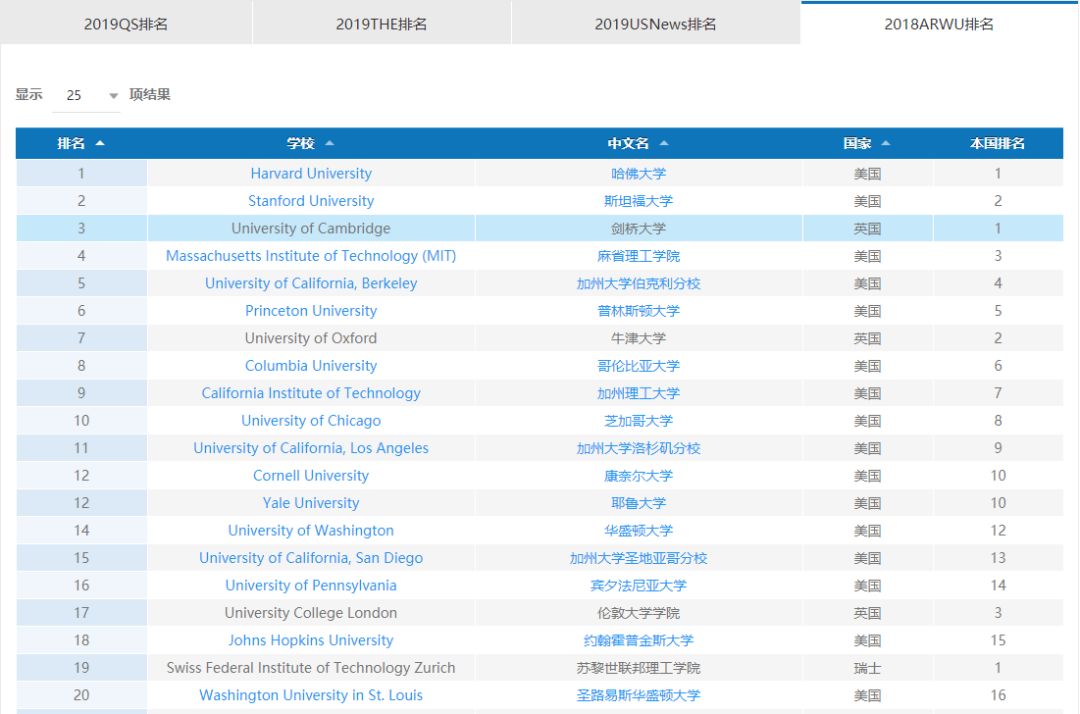Open the University of Washington link
1080x714 pixels.
pyautogui.click(x=311, y=531)
